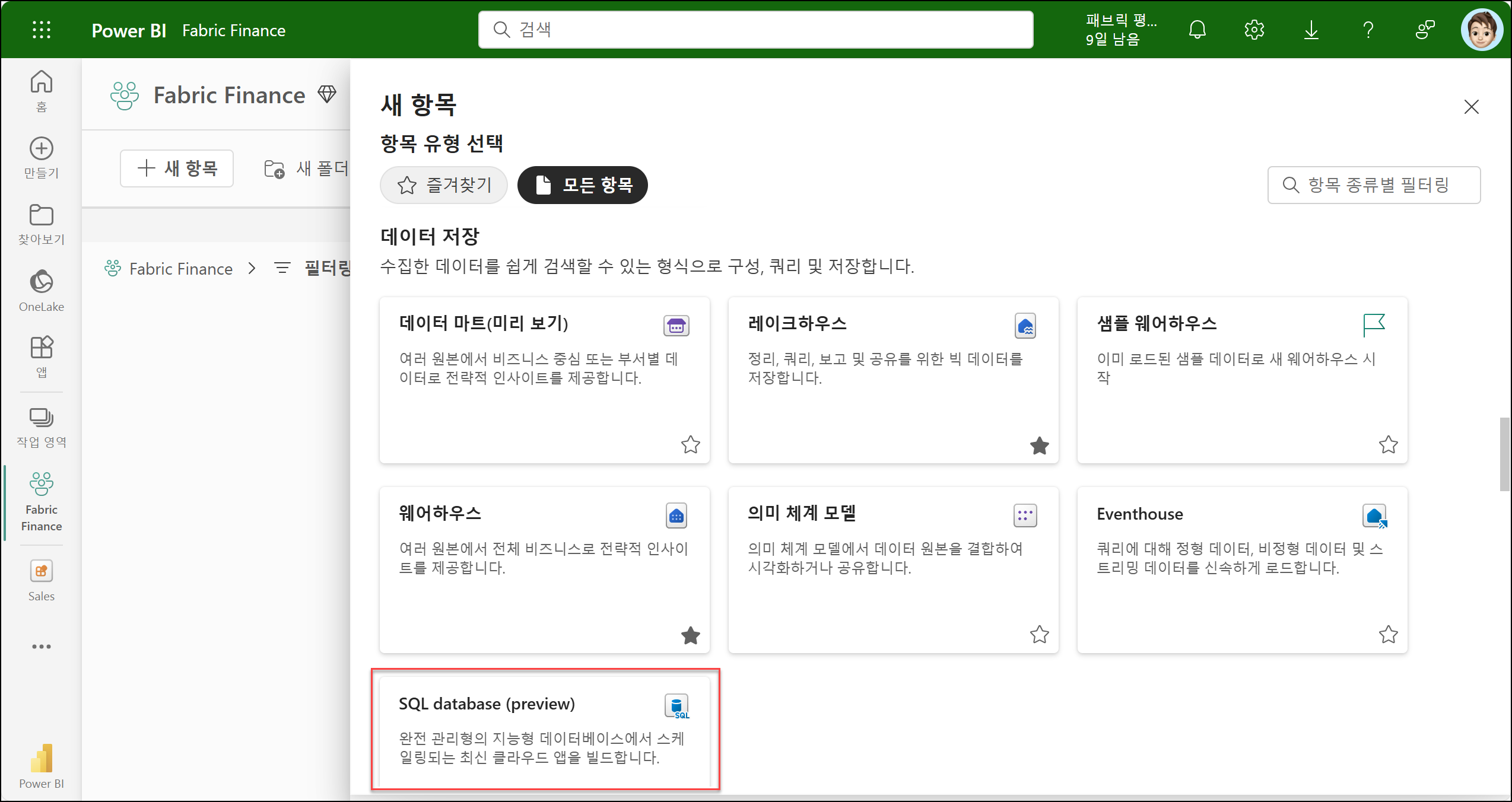
Task: Select the SQL database (preview) title
Action: (x=487, y=704)
